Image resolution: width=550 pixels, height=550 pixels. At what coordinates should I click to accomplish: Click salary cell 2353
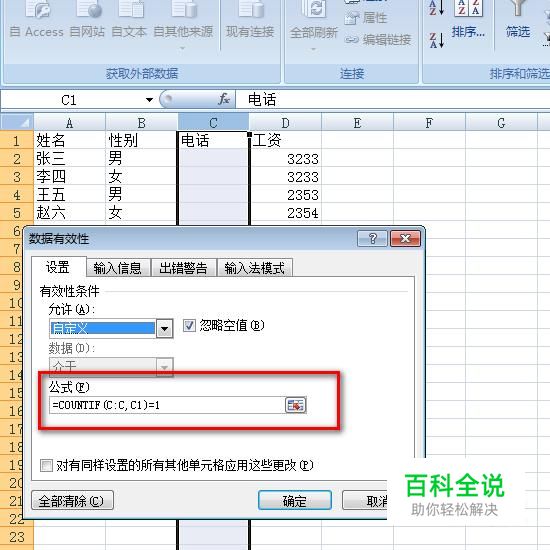tap(286, 194)
